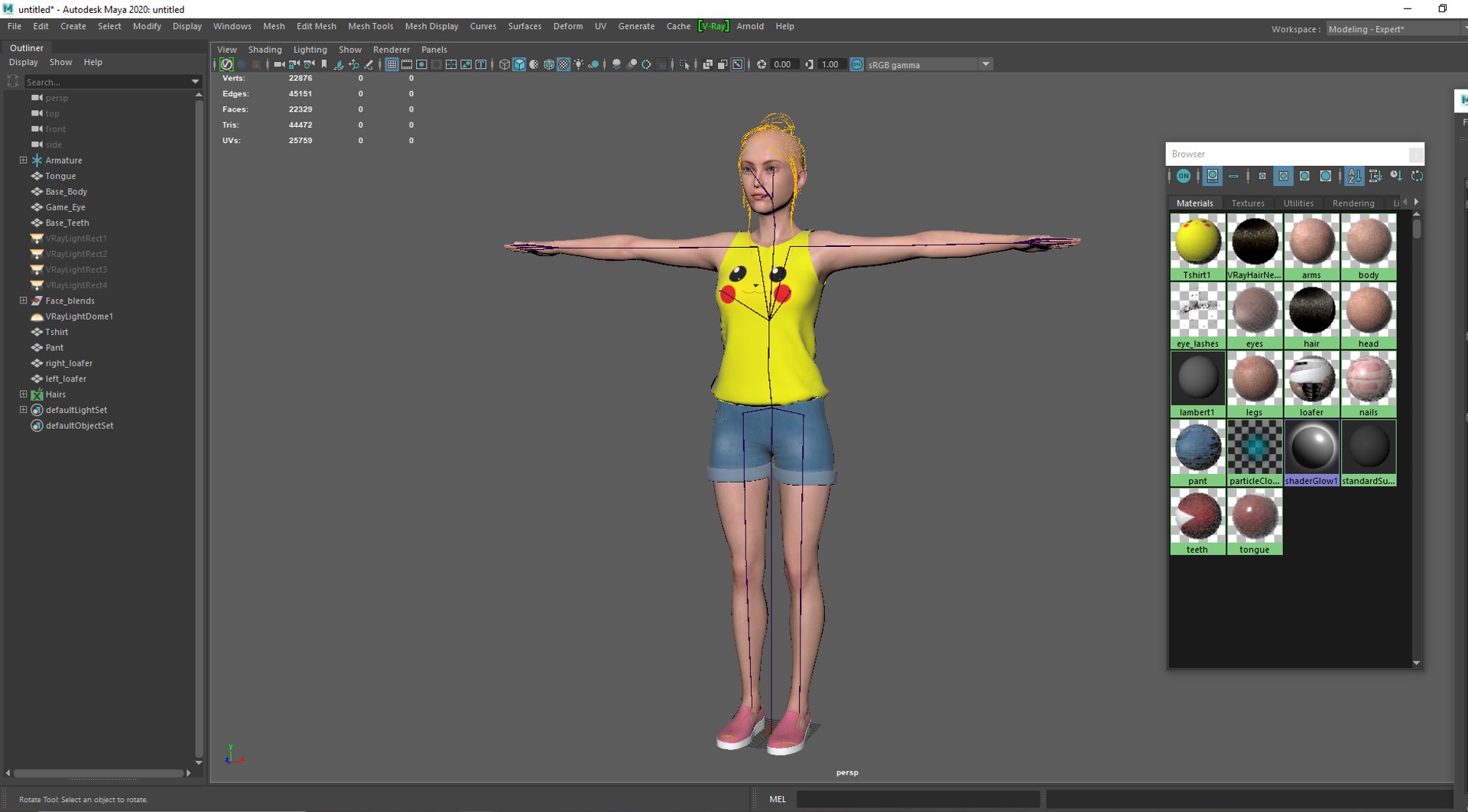Select large swatch size in Browser

1304,176
